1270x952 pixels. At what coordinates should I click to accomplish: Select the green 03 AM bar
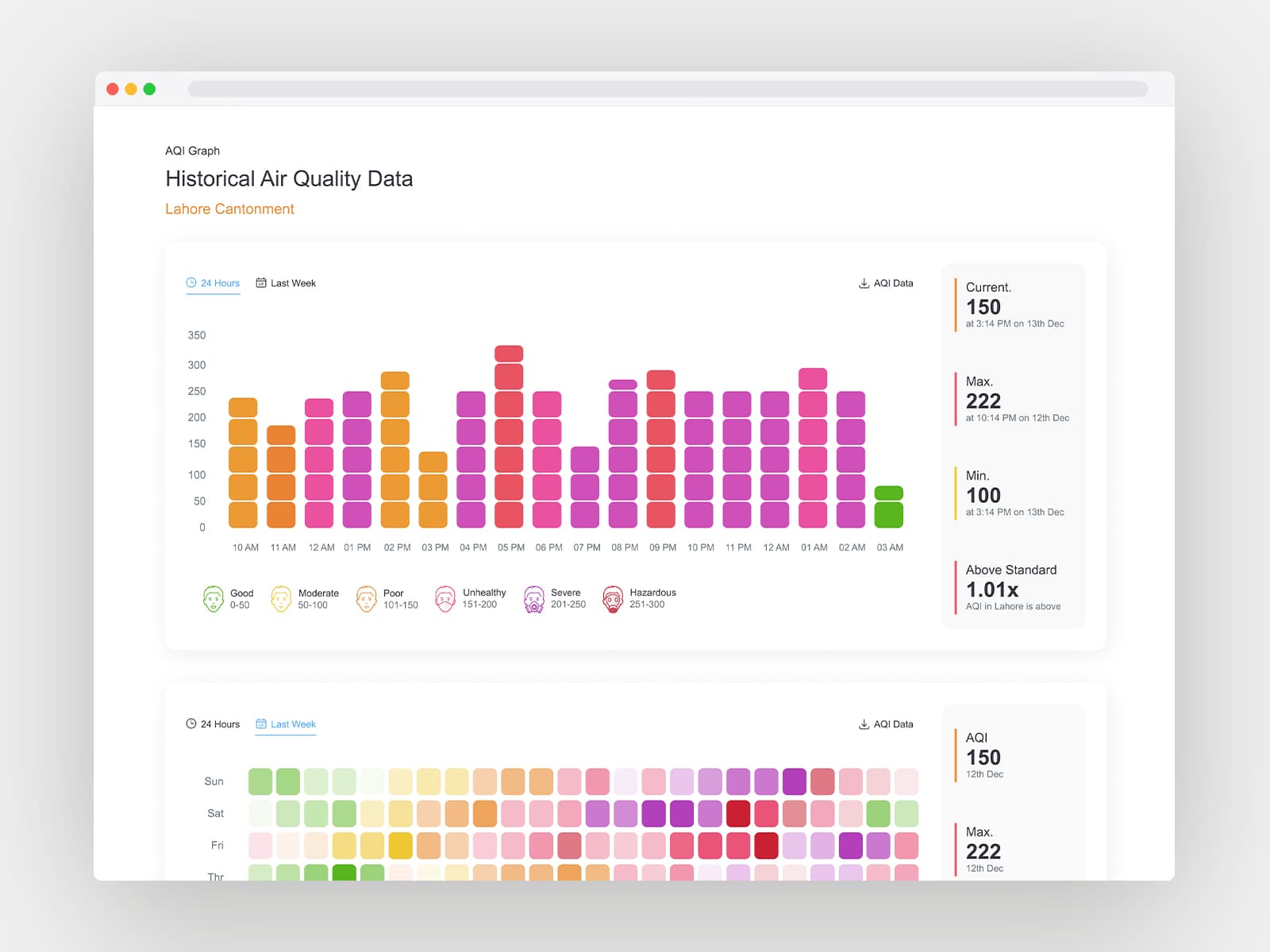click(x=889, y=507)
